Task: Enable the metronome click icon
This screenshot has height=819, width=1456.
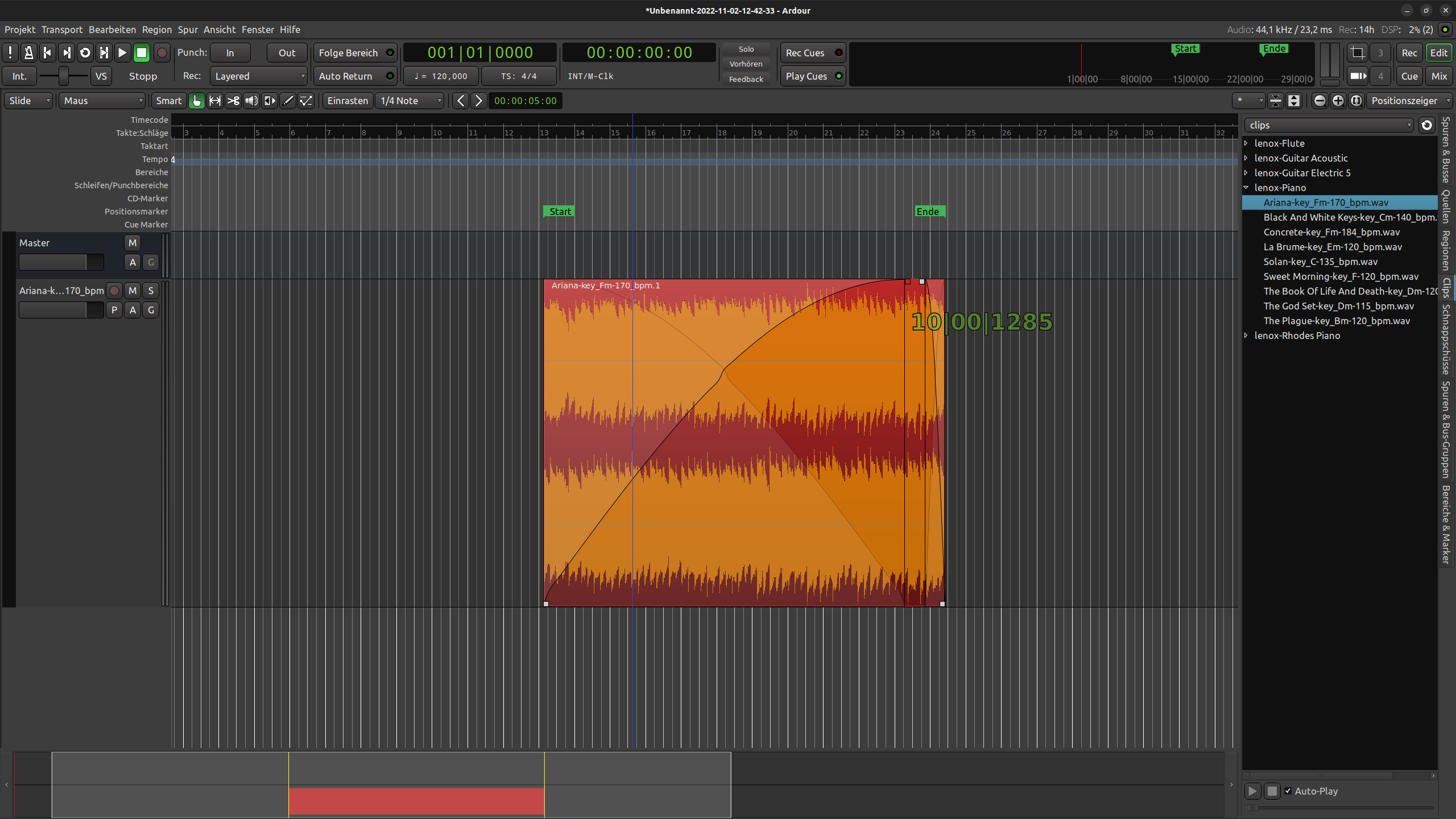Action: coord(28,53)
